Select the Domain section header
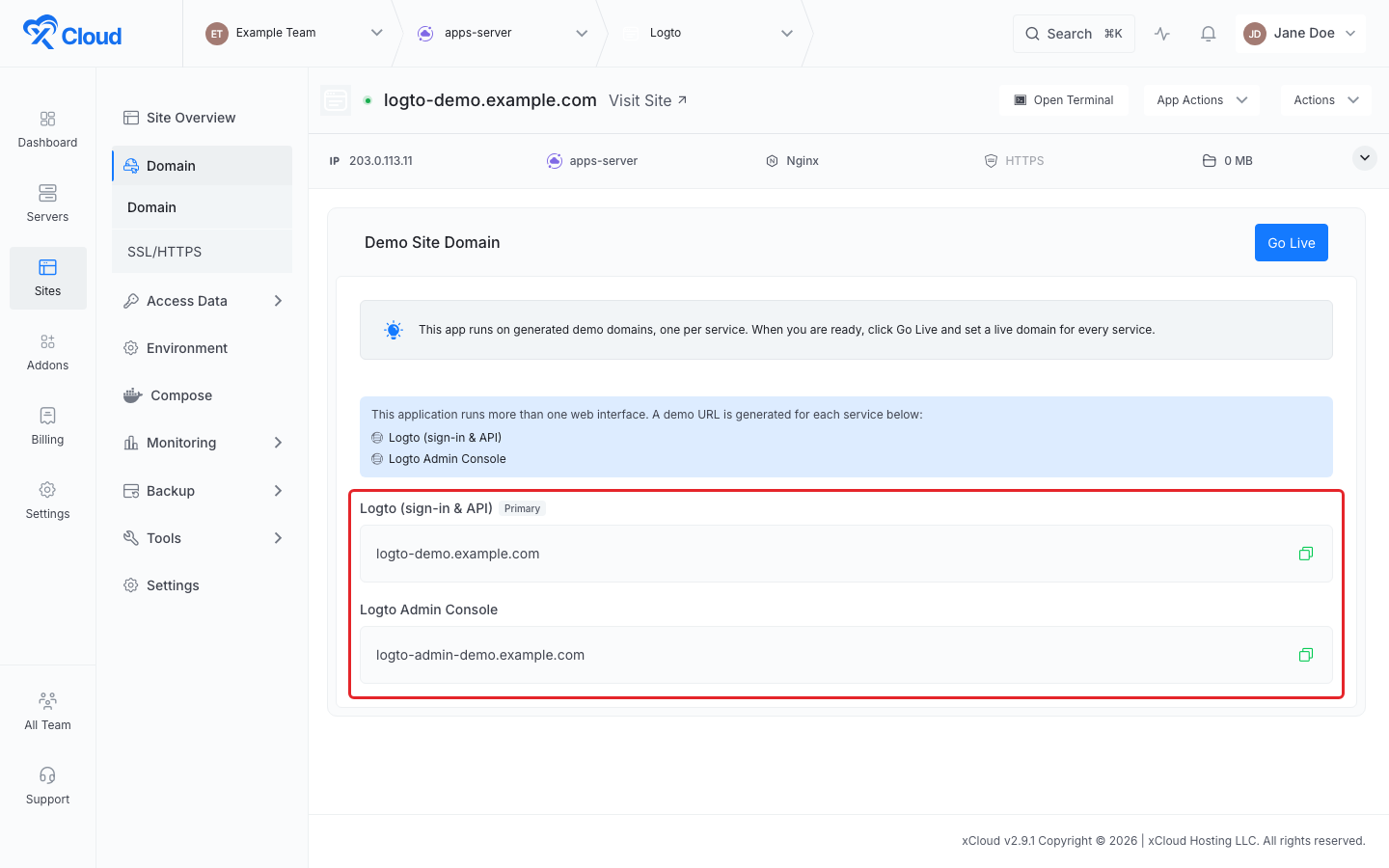Image resolution: width=1389 pixels, height=868 pixels. 202,166
